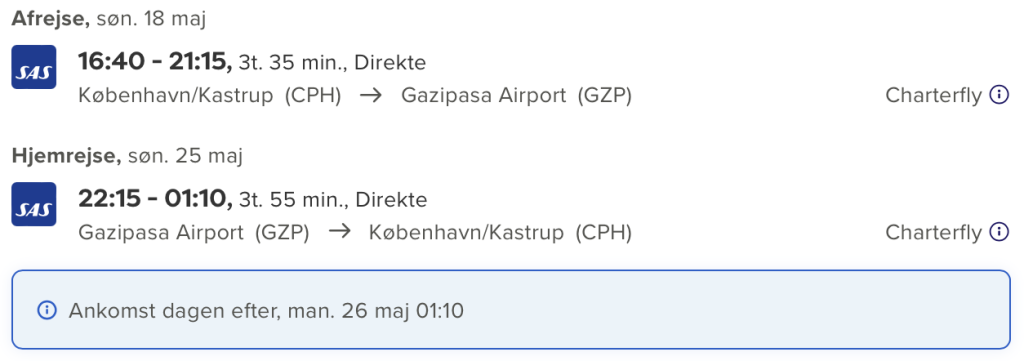Click the 16:40 - 21:15 departure time
1024x361 pixels.
click(x=155, y=62)
